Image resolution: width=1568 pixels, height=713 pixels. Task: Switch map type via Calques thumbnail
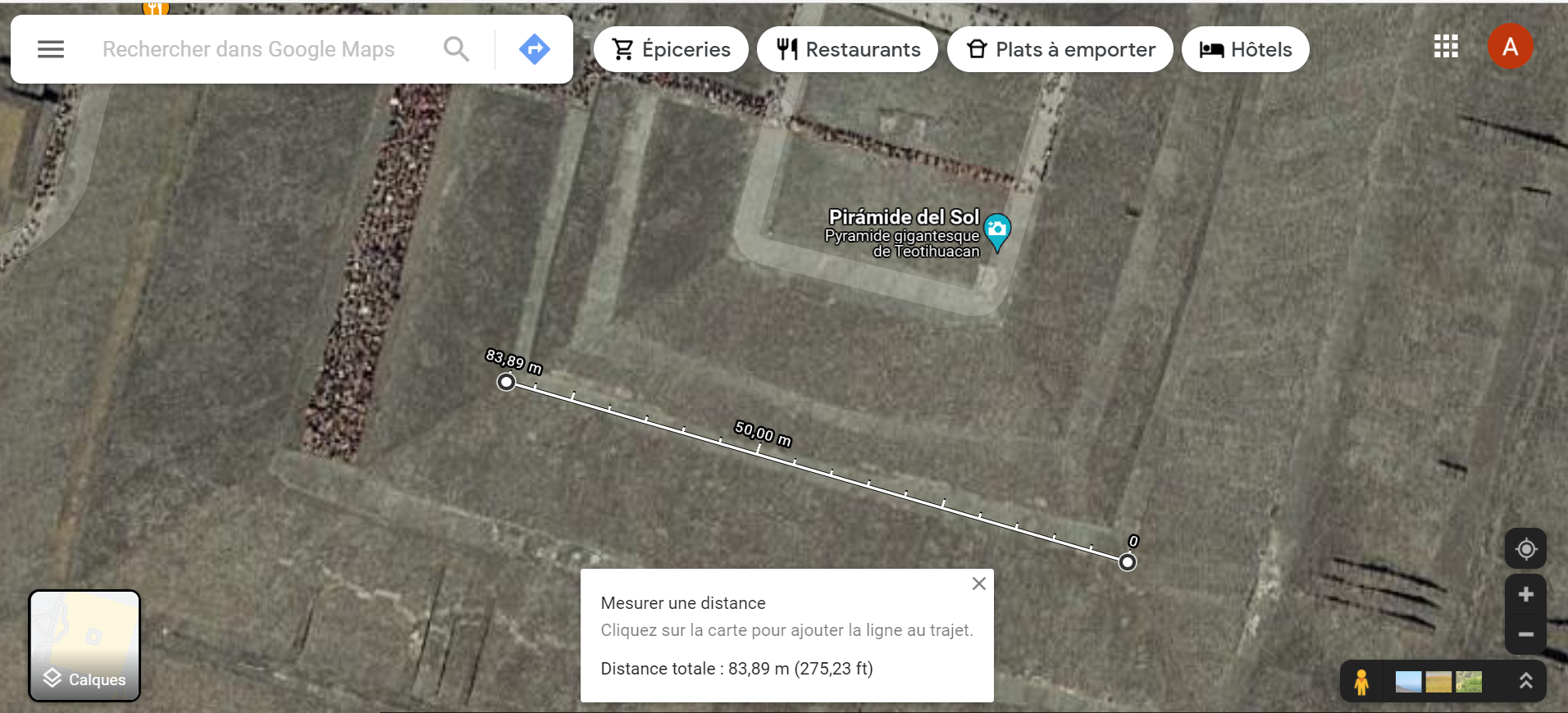point(84,646)
